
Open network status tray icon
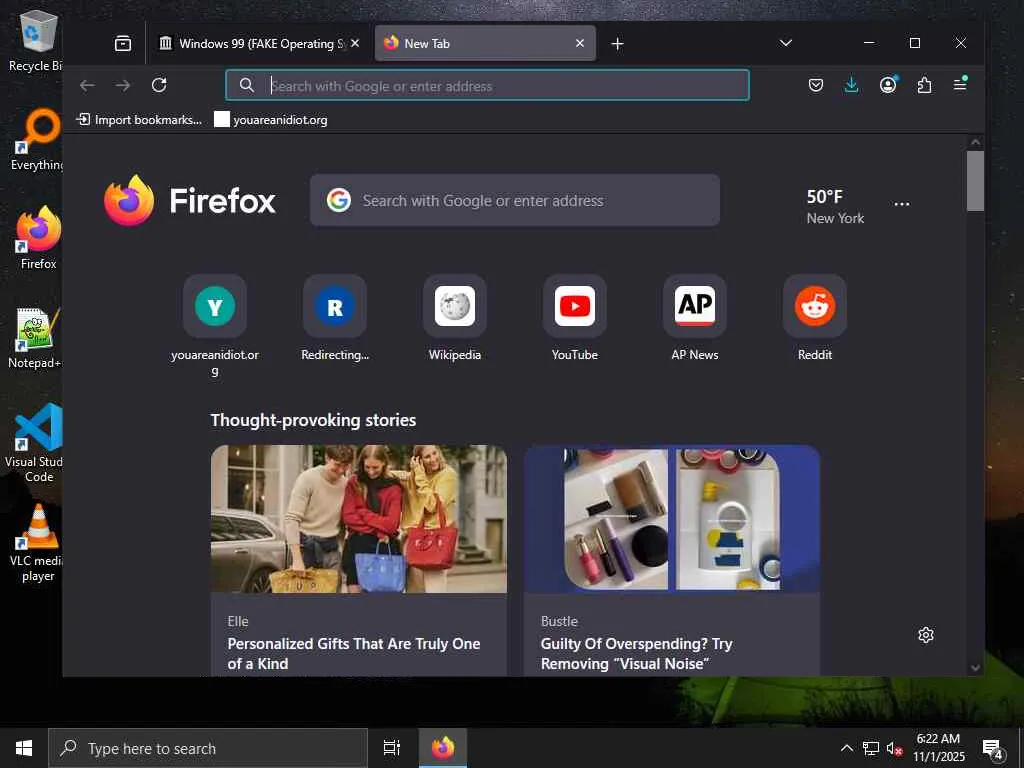tap(871, 748)
